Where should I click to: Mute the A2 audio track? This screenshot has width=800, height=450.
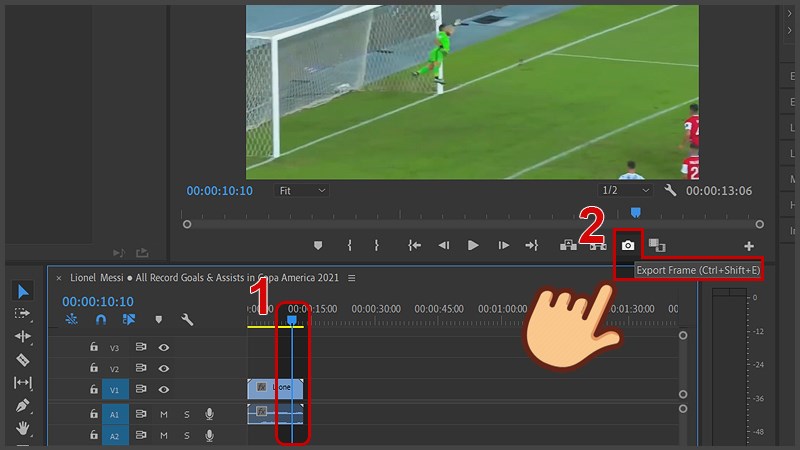(164, 436)
